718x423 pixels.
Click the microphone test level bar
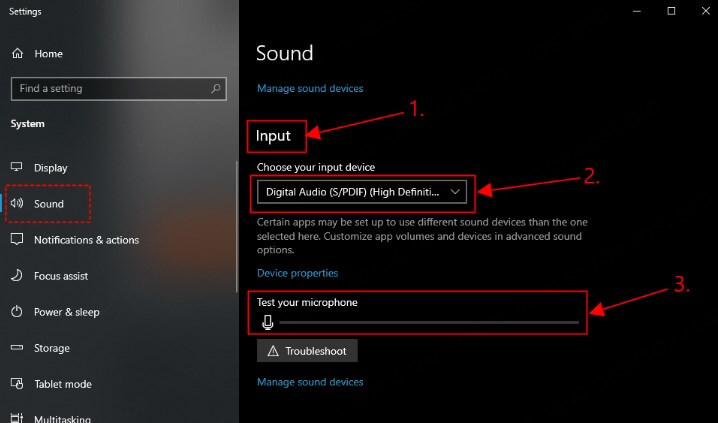428,322
